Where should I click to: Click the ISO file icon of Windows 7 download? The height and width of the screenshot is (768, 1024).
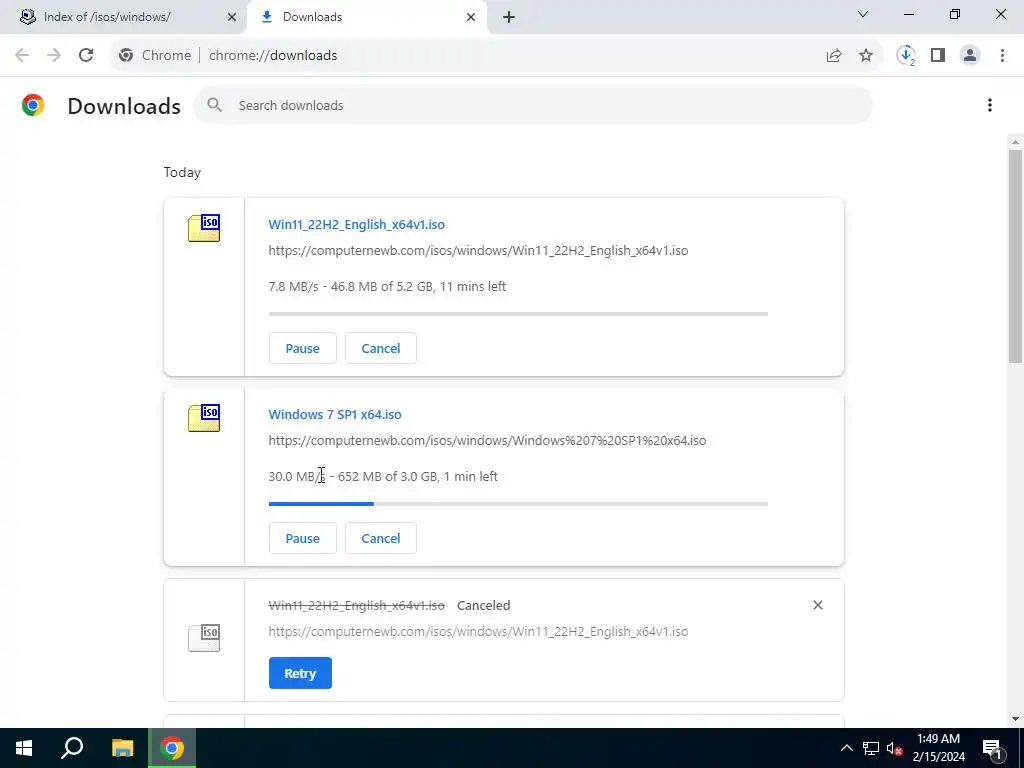204,417
